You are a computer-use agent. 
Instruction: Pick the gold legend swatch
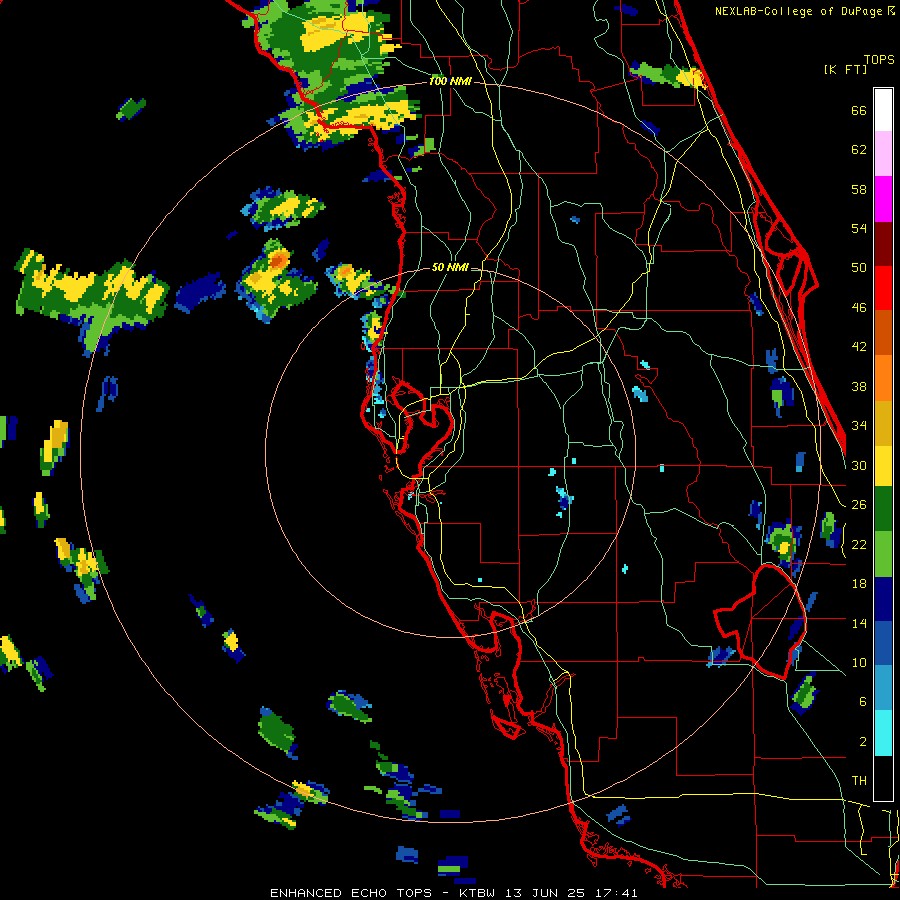pos(883,423)
